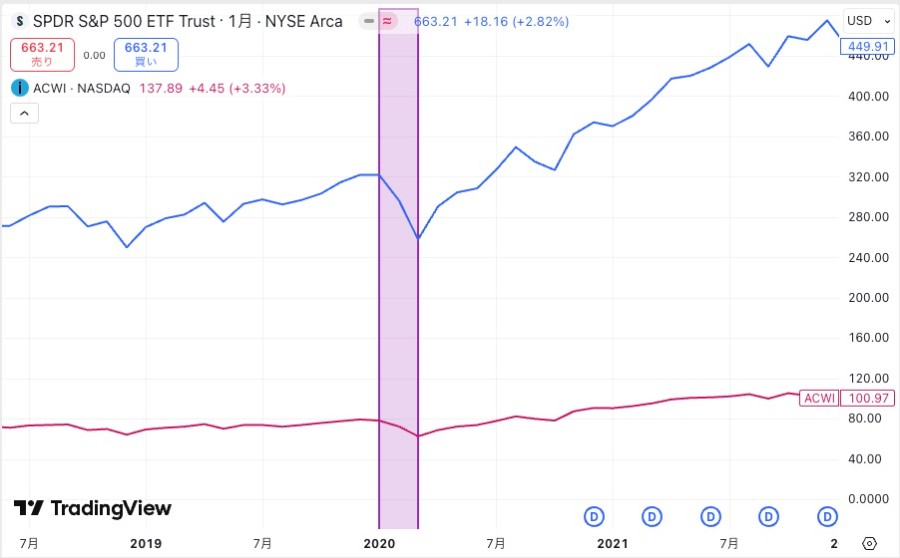Click the red 663.21 sell button

pyautogui.click(x=41, y=54)
